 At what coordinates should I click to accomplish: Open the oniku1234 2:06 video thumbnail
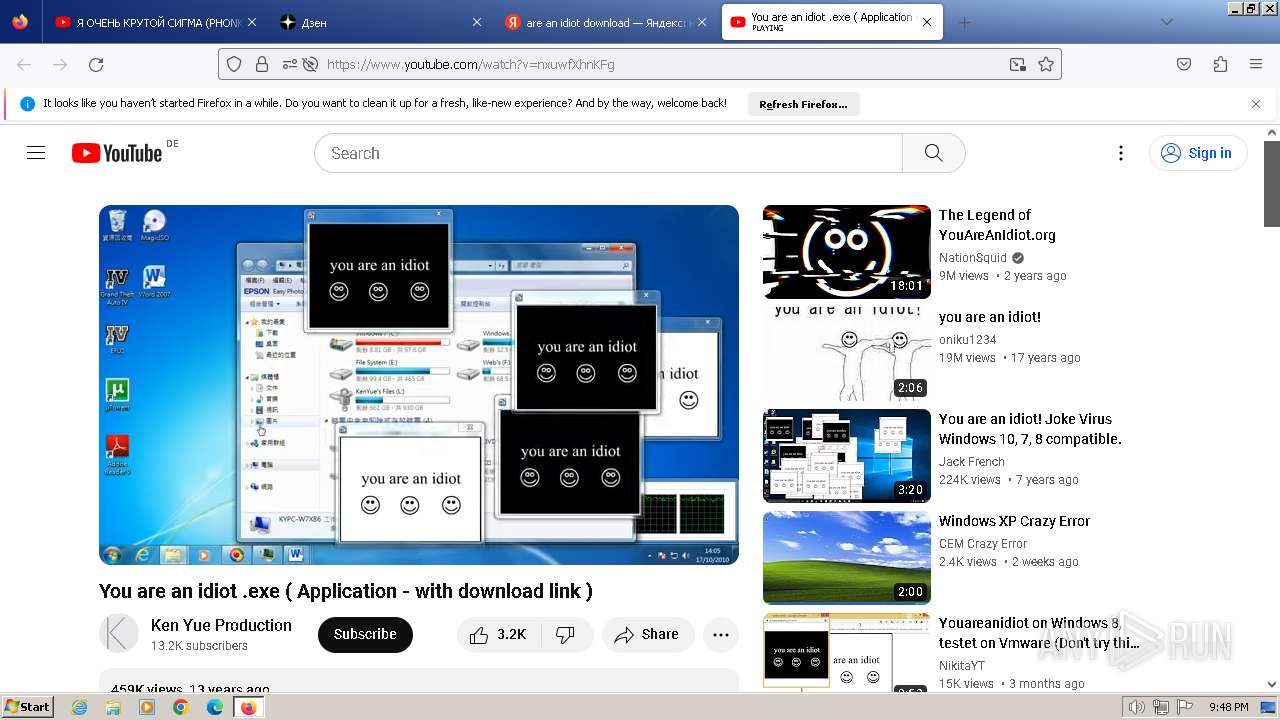pos(847,354)
